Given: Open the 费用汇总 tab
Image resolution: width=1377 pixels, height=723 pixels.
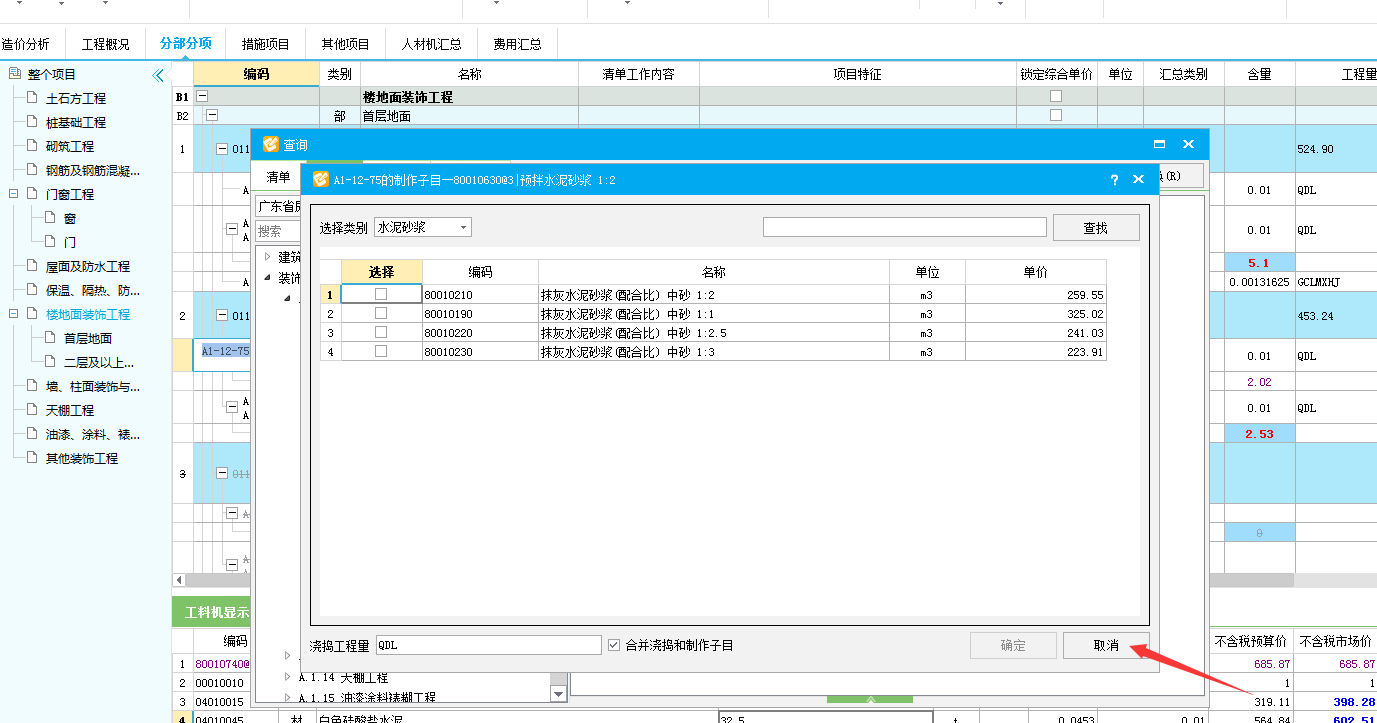Looking at the screenshot, I should [x=518, y=44].
